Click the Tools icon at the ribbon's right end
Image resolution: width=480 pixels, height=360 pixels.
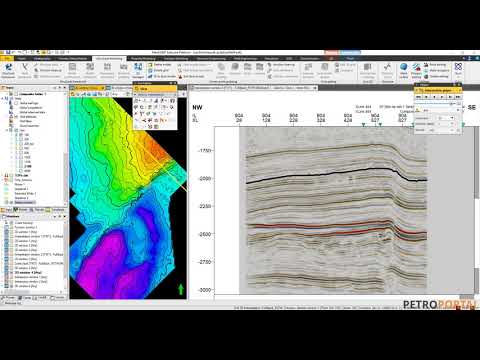pos(458,69)
